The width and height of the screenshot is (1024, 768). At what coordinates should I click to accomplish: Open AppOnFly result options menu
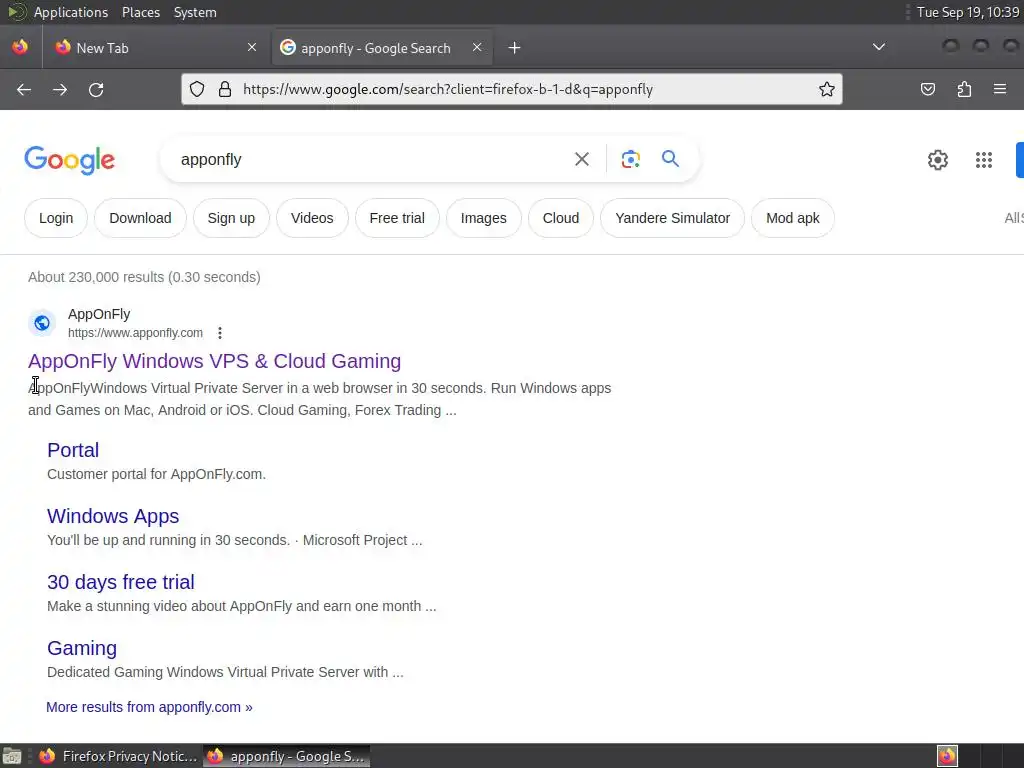(x=220, y=333)
